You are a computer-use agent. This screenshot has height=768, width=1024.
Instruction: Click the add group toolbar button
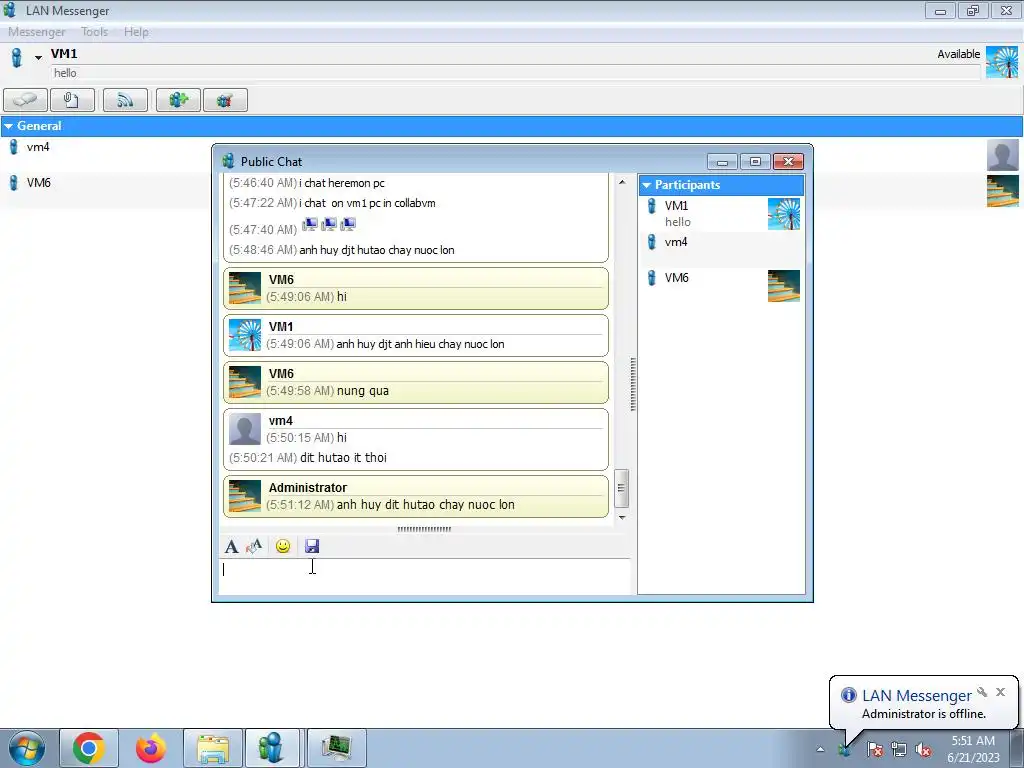[x=178, y=100]
